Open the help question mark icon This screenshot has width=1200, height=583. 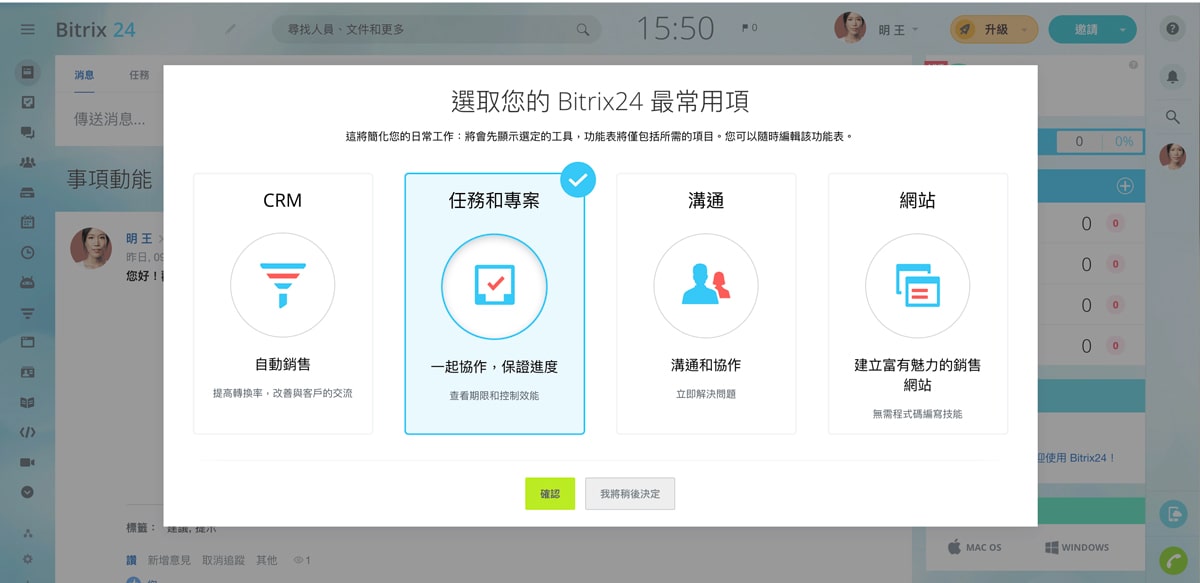1173,29
